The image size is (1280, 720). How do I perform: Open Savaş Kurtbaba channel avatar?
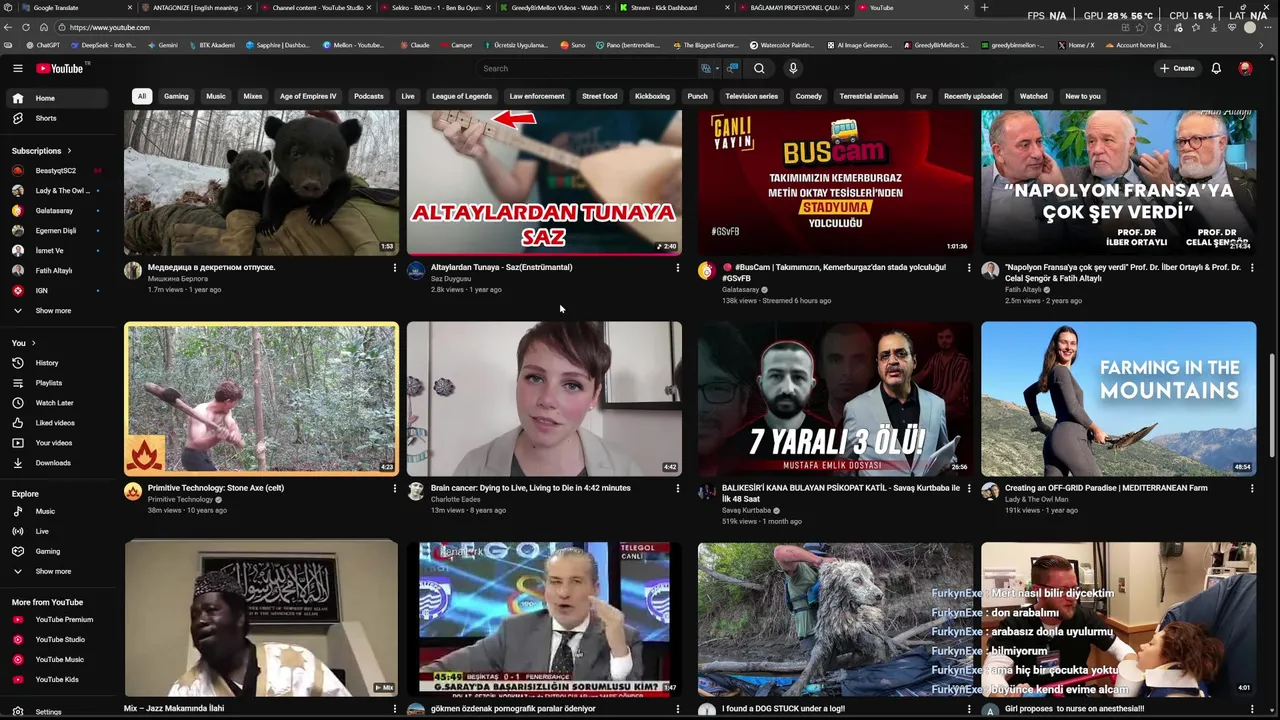click(707, 491)
